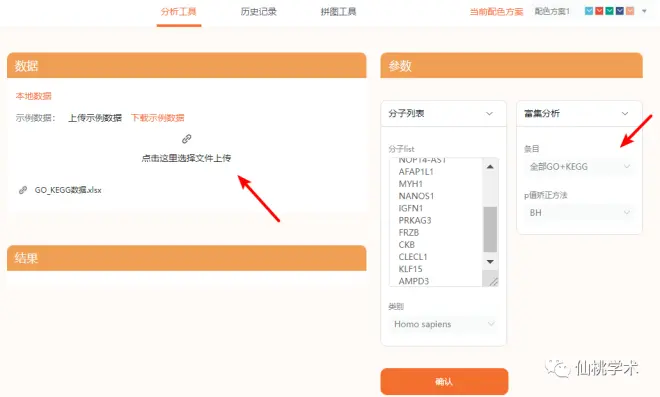Click the molecule list scrollbar thumb
The height and width of the screenshot is (397, 660).
[490, 229]
